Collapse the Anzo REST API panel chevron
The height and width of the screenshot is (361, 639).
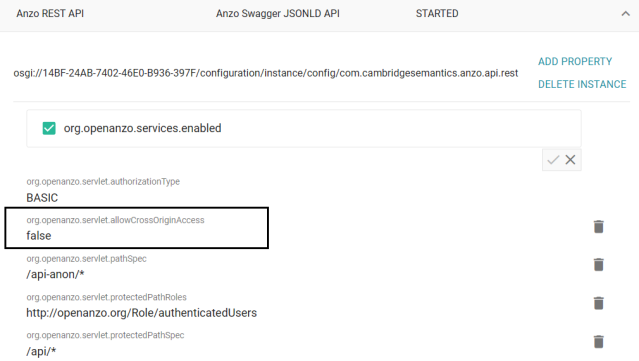pyautogui.click(x=626, y=14)
